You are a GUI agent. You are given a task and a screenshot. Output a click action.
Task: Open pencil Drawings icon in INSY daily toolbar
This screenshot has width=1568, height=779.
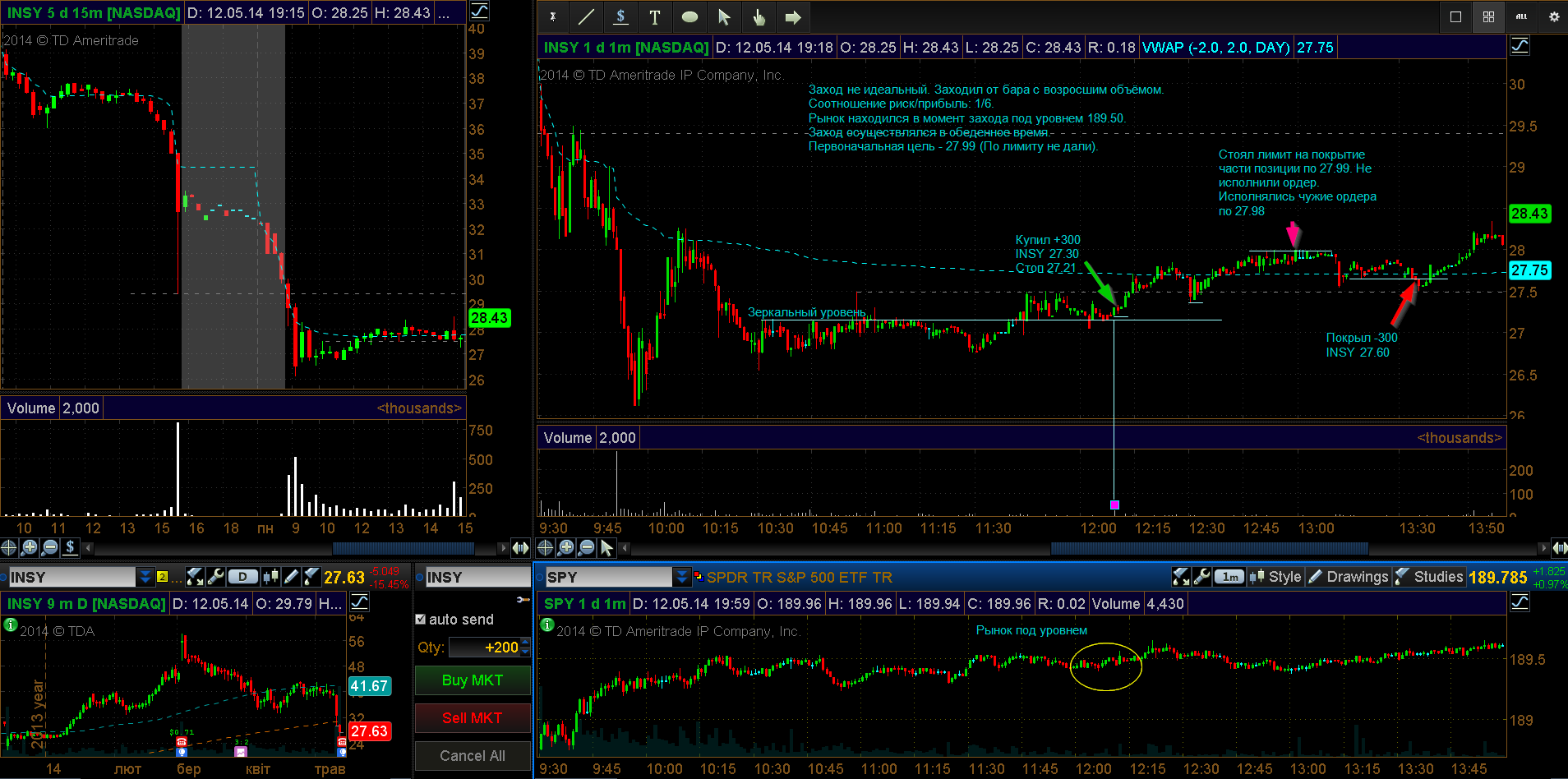tap(291, 577)
